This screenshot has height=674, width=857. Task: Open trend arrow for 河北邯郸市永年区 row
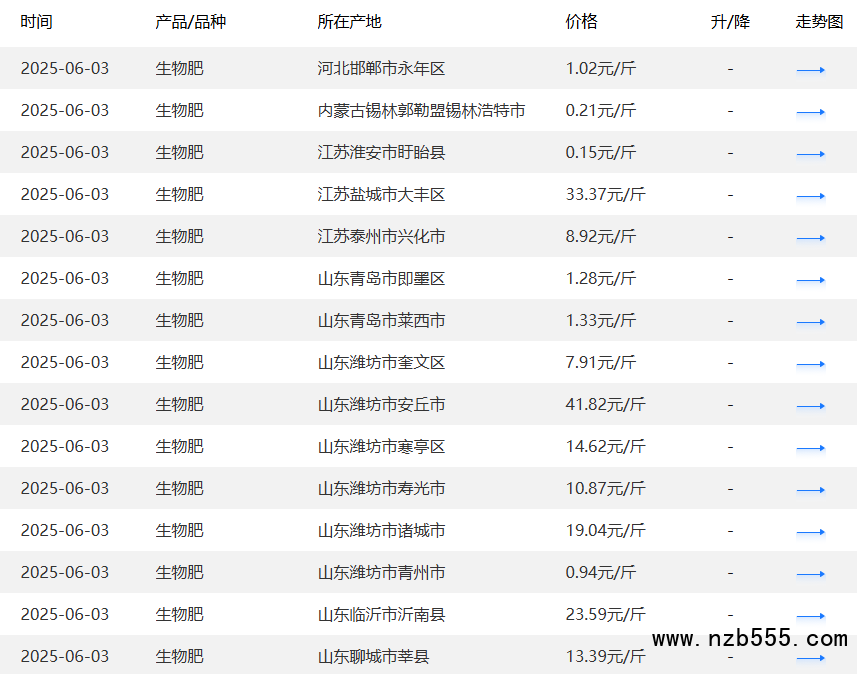coord(810,70)
